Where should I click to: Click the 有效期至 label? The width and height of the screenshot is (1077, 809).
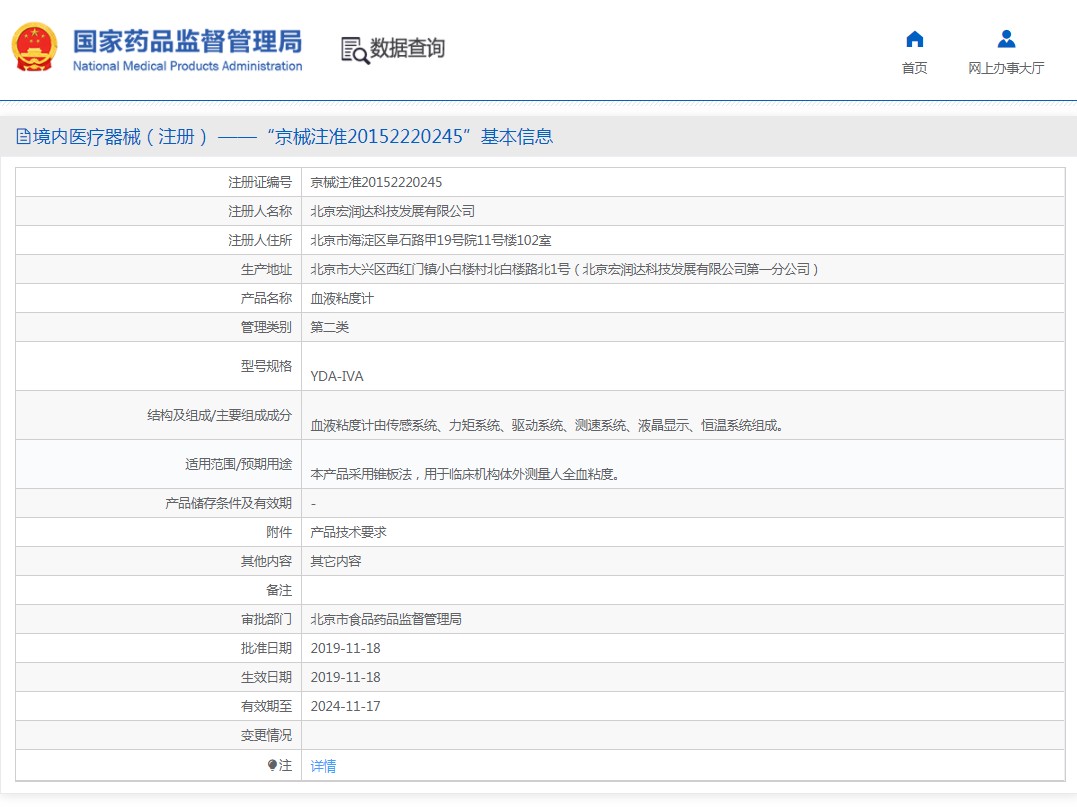(267, 706)
